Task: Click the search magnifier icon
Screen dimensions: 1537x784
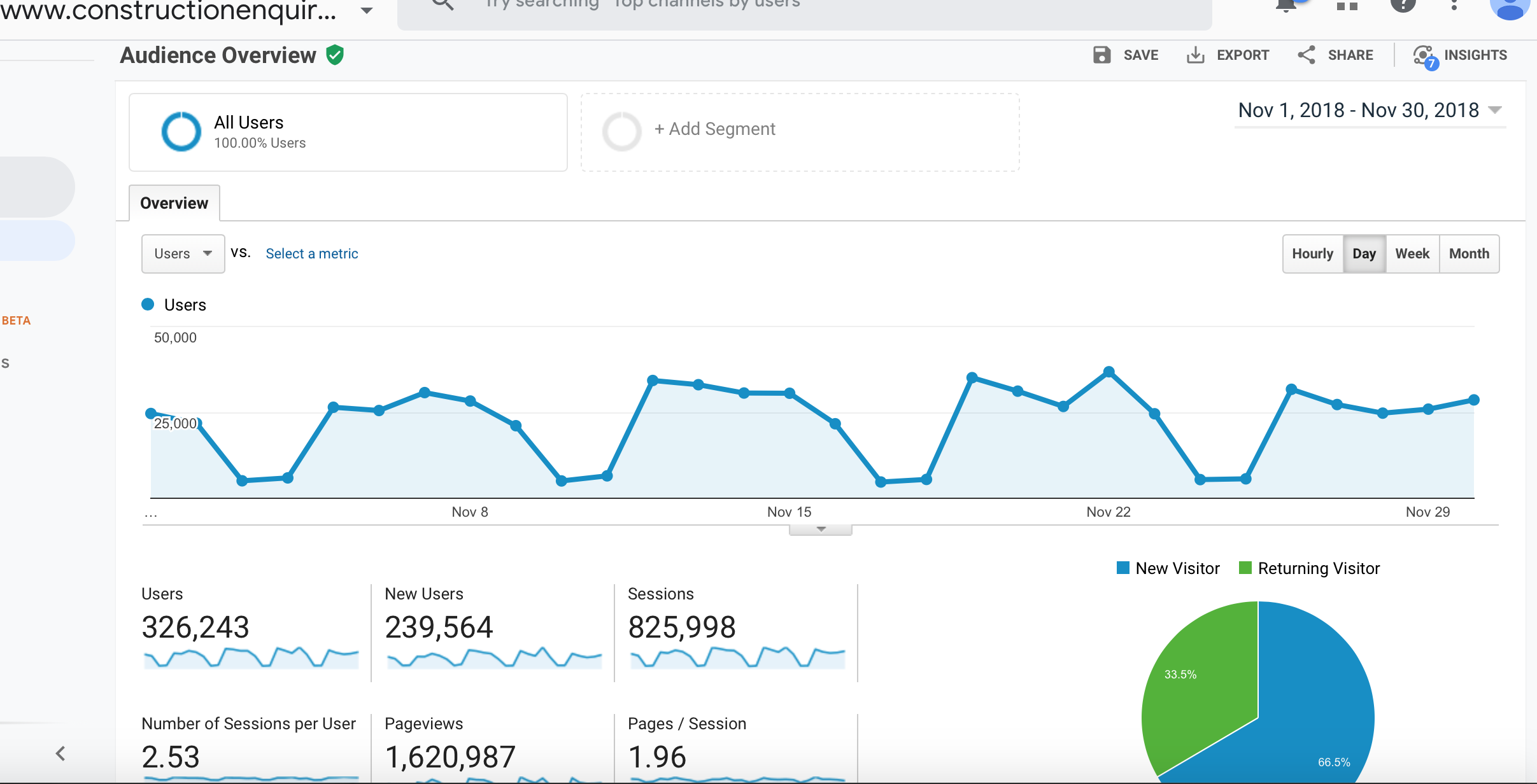Action: (443, 4)
